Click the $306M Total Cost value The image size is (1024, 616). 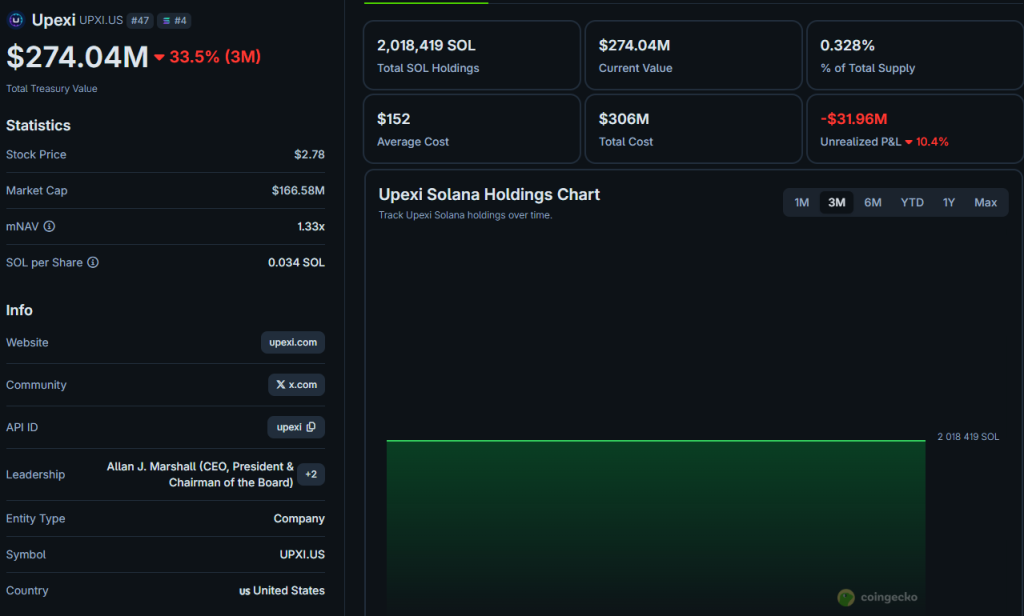pyautogui.click(x=624, y=119)
